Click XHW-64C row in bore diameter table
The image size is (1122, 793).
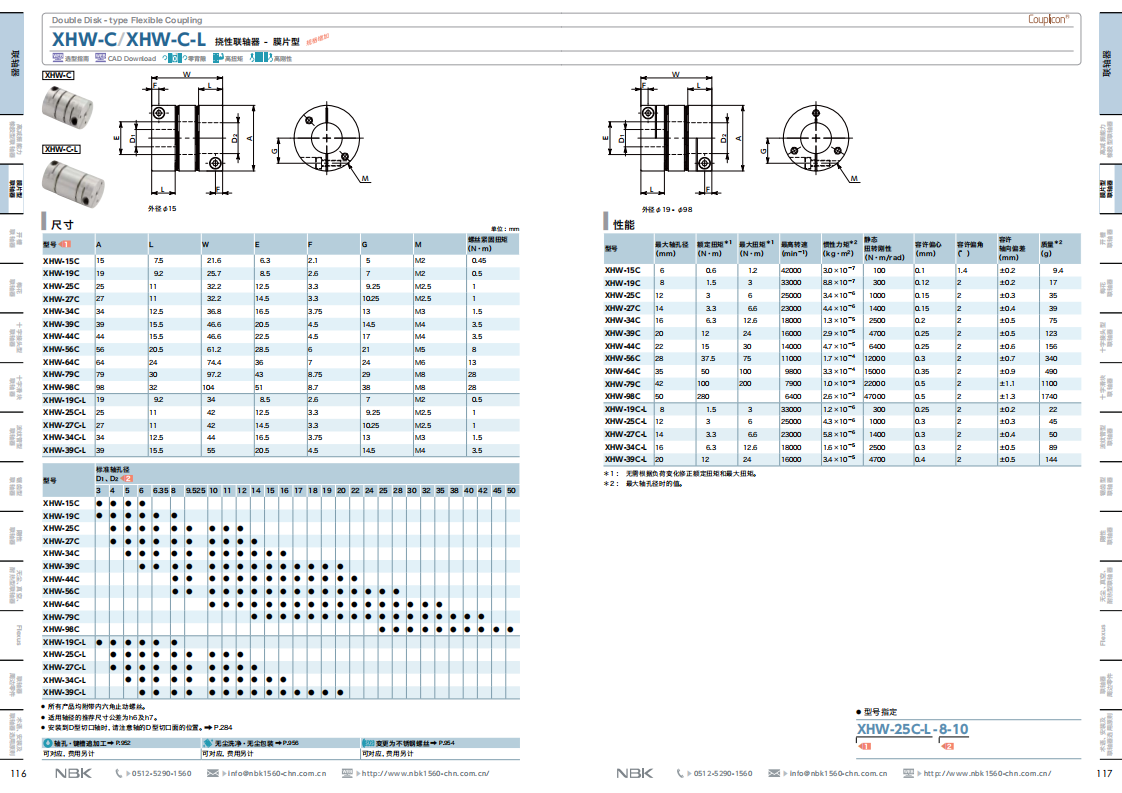click(280, 604)
